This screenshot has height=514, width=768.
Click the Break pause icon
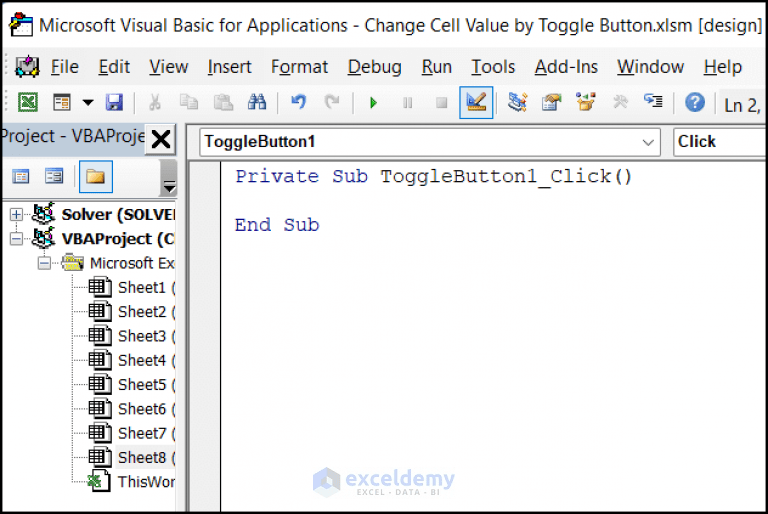(408, 103)
